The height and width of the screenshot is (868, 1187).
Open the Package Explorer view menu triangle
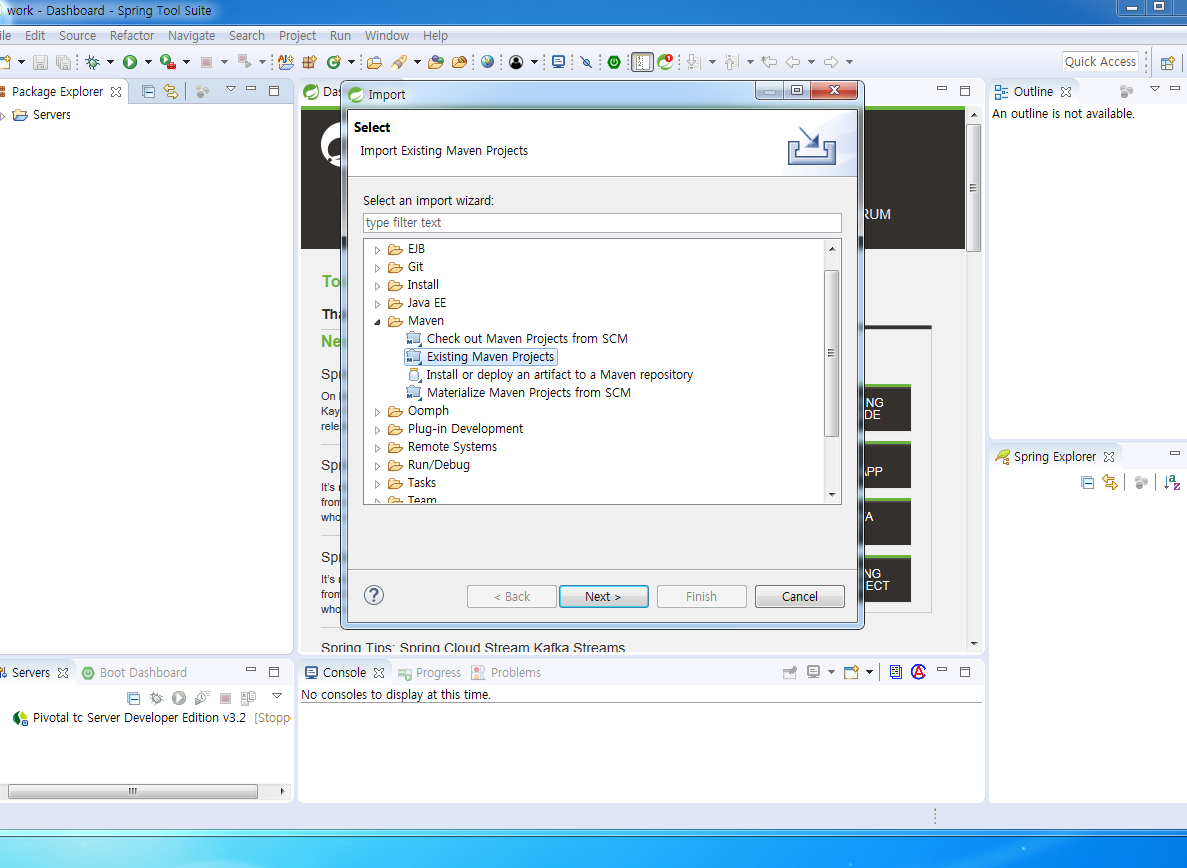click(230, 89)
